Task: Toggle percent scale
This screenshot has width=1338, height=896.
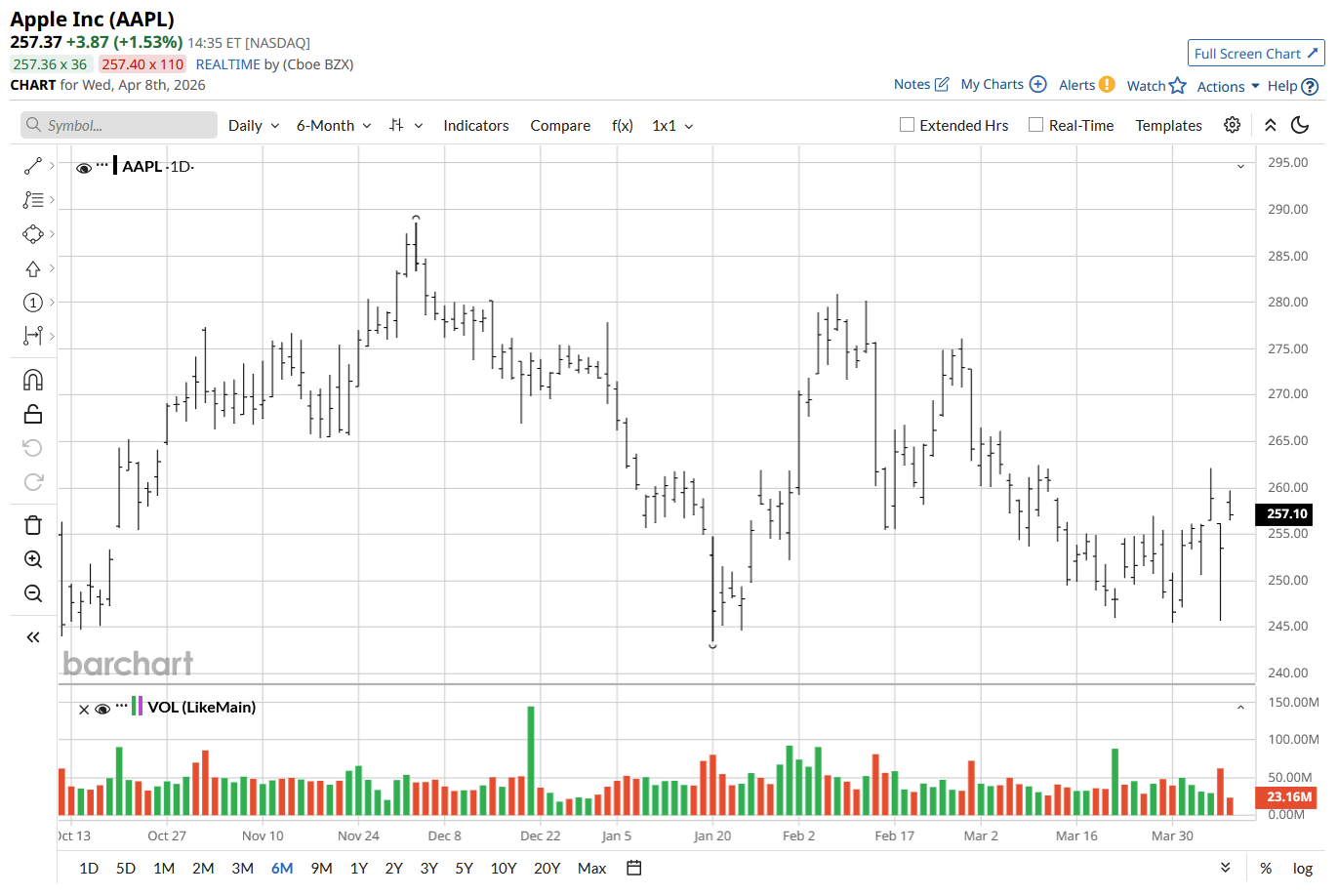Action: tap(1266, 868)
